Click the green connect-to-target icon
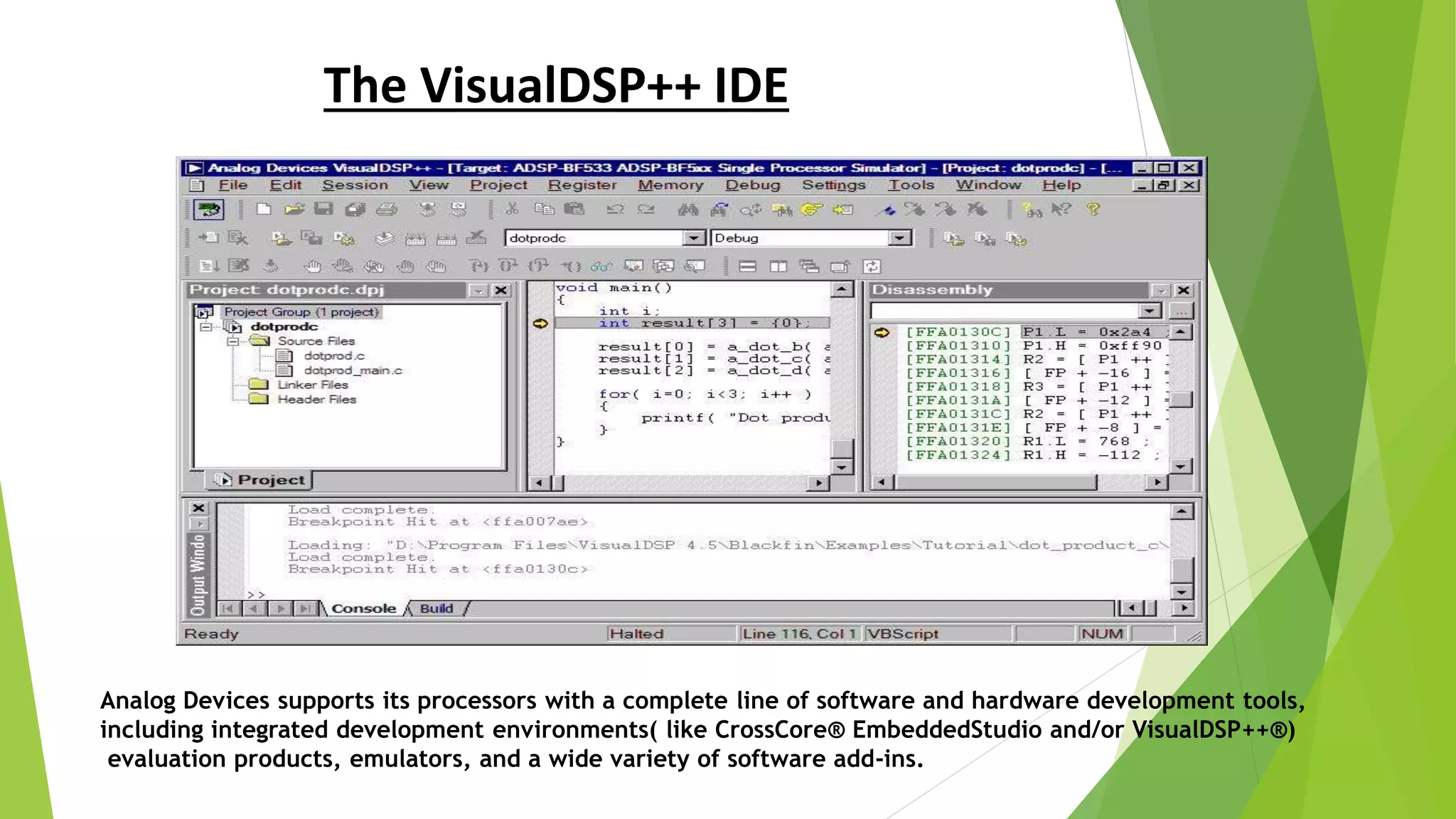Viewport: 1456px width, 819px height. [x=208, y=210]
